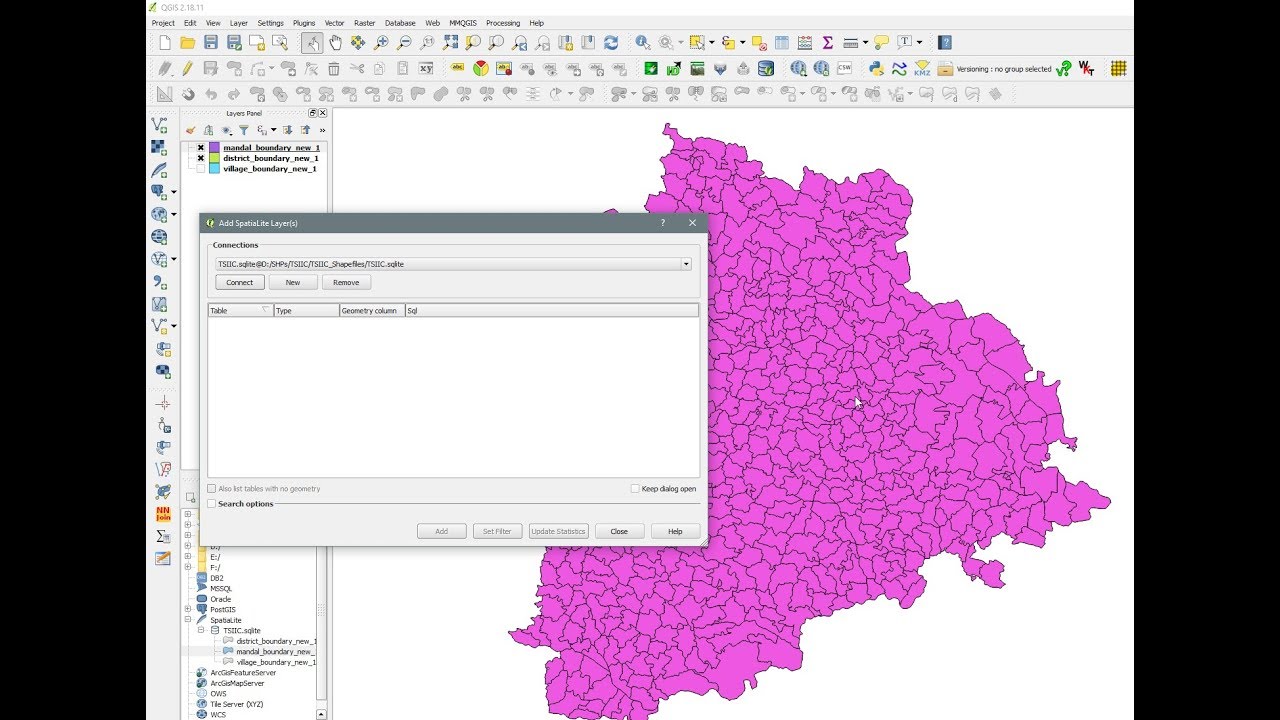The height and width of the screenshot is (720, 1280).
Task: Select the touch pan identify tool
Action: [x=312, y=43]
